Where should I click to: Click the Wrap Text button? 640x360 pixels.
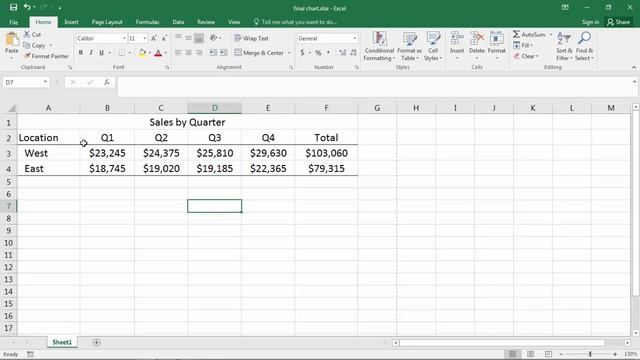(x=251, y=38)
